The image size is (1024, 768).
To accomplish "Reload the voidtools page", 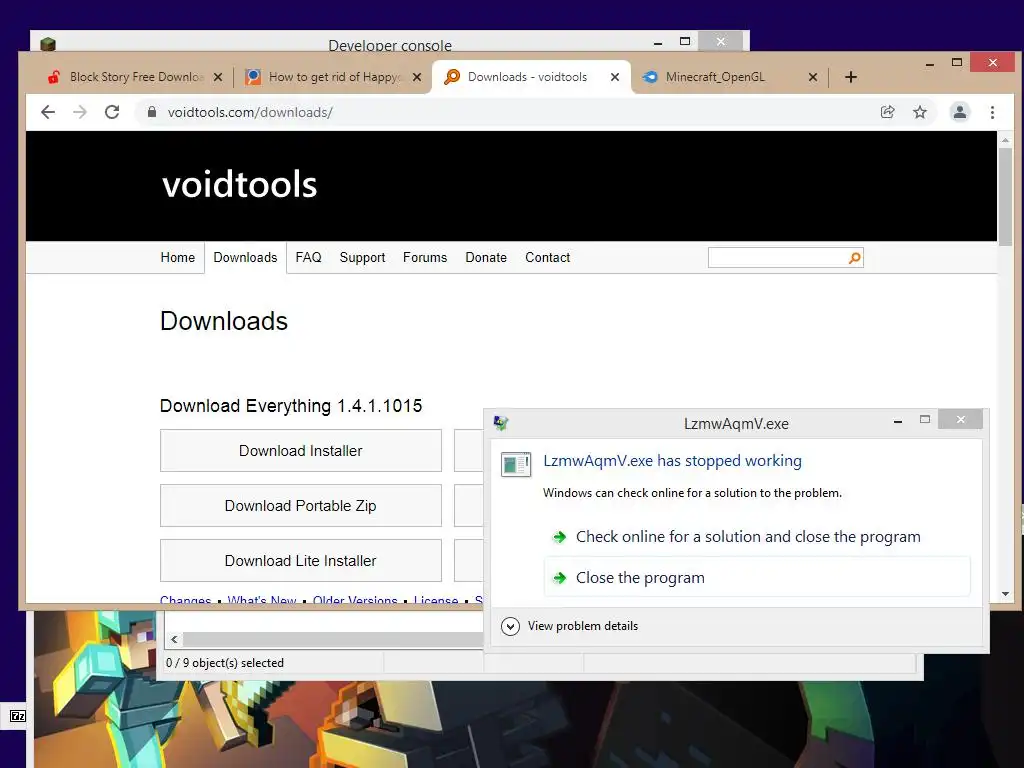I will [x=112, y=112].
